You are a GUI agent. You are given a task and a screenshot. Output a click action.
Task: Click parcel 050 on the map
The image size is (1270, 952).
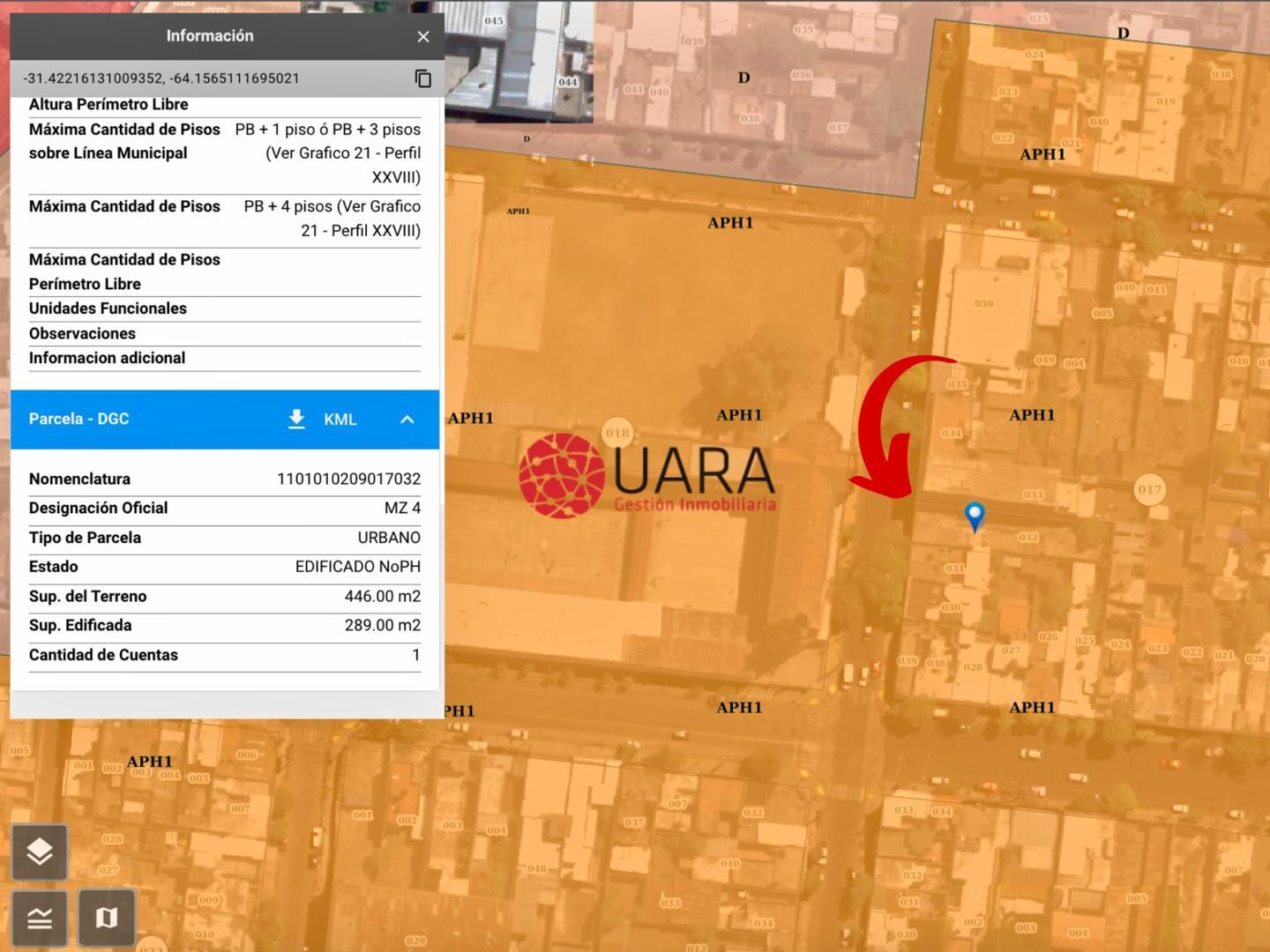click(x=983, y=304)
